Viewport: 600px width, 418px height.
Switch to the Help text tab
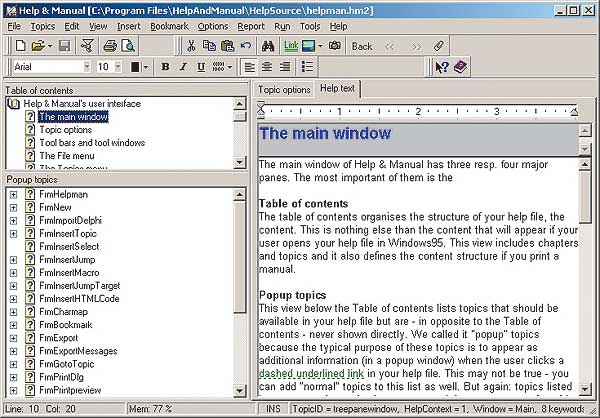(337, 88)
